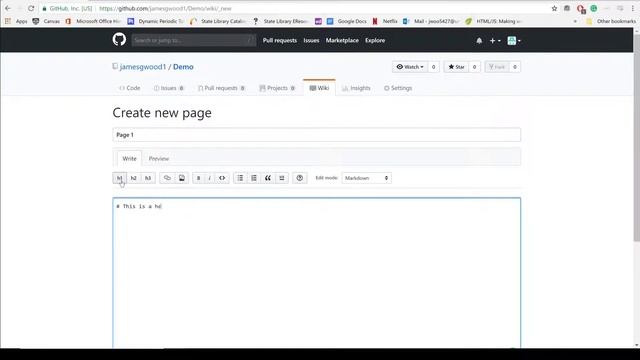Screen dimensions: 640x360
Task: Open the Insights tab
Action: [356, 88]
